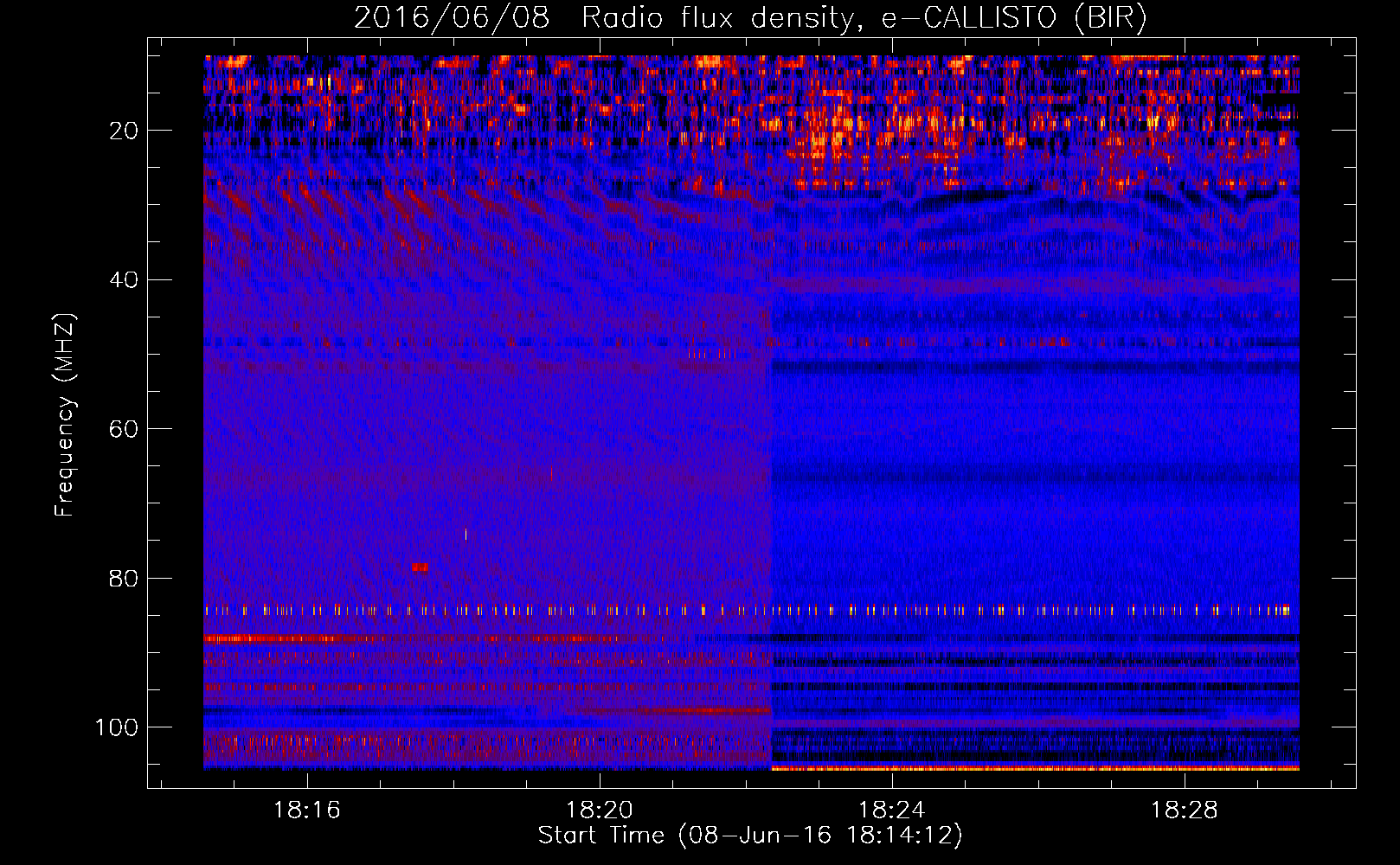Click the small red burst near 80 MHz

click(x=420, y=567)
